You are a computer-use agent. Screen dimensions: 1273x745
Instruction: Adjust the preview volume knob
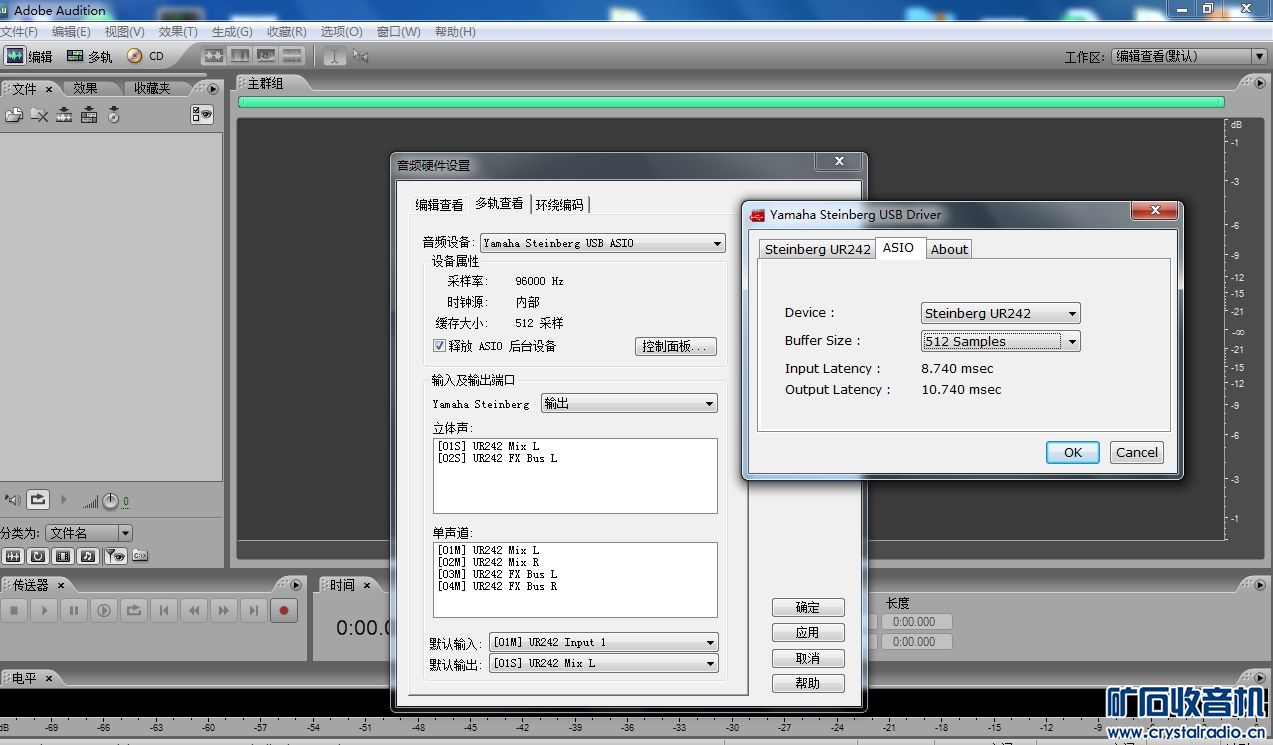tap(110, 501)
